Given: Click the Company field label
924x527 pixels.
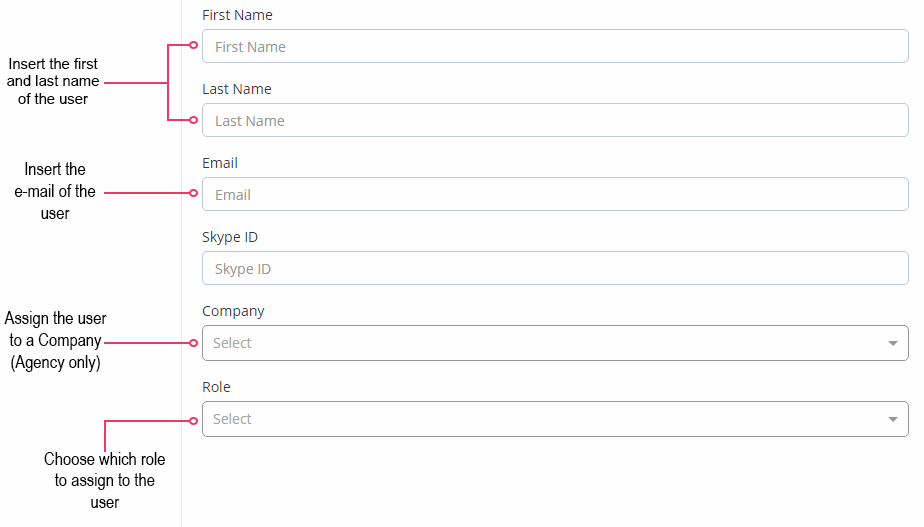Looking at the screenshot, I should pyautogui.click(x=233, y=311).
